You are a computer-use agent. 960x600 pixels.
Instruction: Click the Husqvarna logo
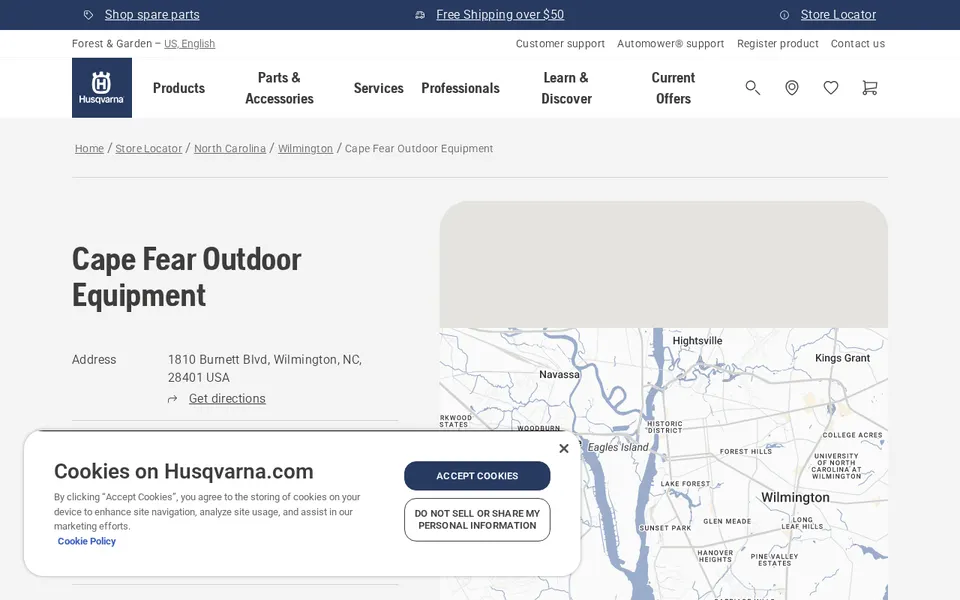point(102,88)
